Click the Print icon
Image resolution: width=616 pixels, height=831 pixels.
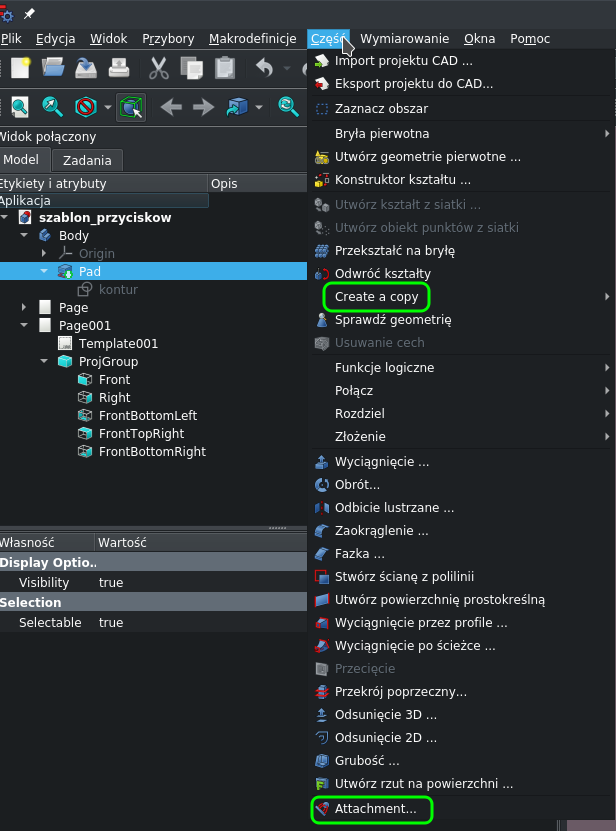point(118,68)
